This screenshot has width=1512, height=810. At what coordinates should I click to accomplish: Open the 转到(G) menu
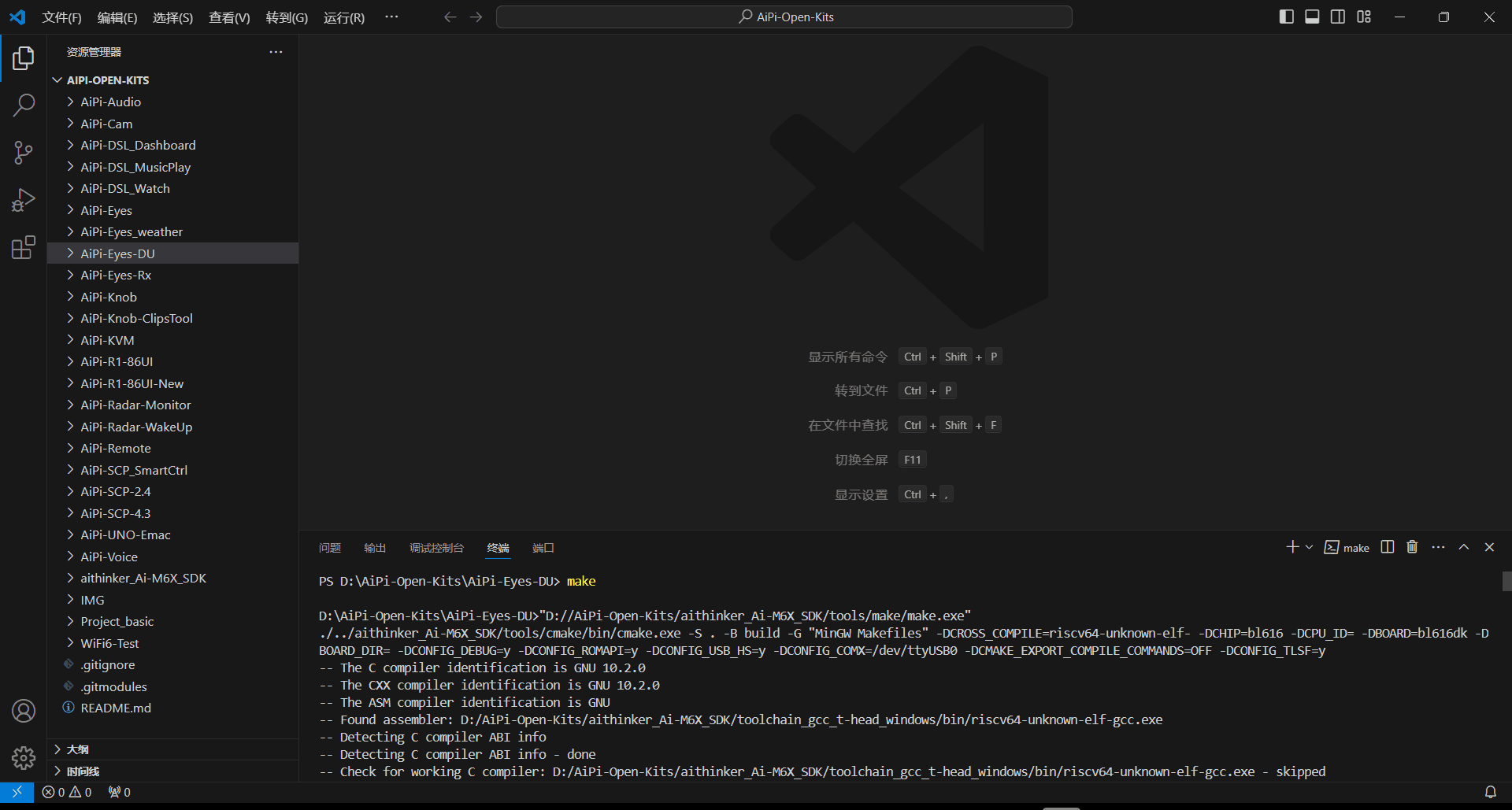(287, 17)
